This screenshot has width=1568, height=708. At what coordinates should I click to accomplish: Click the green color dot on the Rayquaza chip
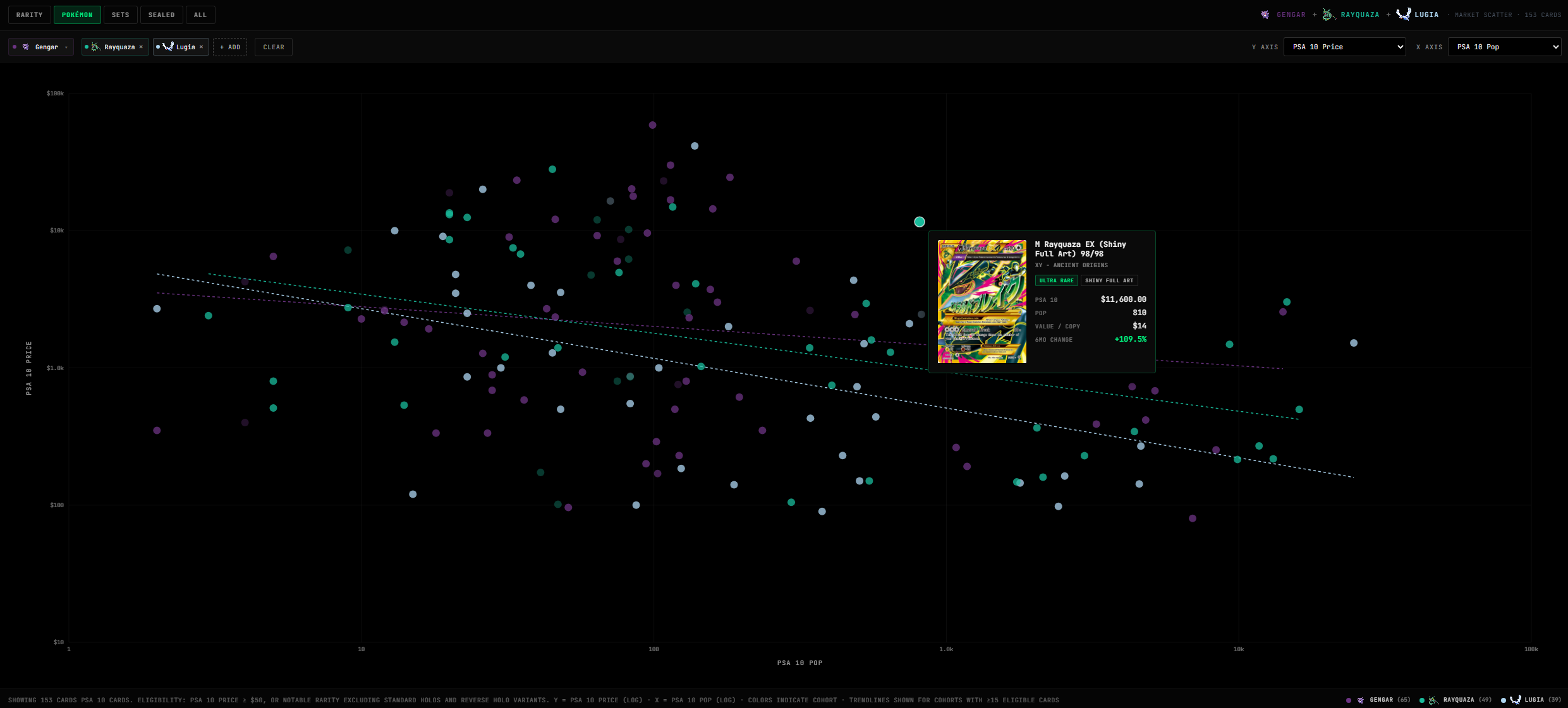(x=87, y=47)
